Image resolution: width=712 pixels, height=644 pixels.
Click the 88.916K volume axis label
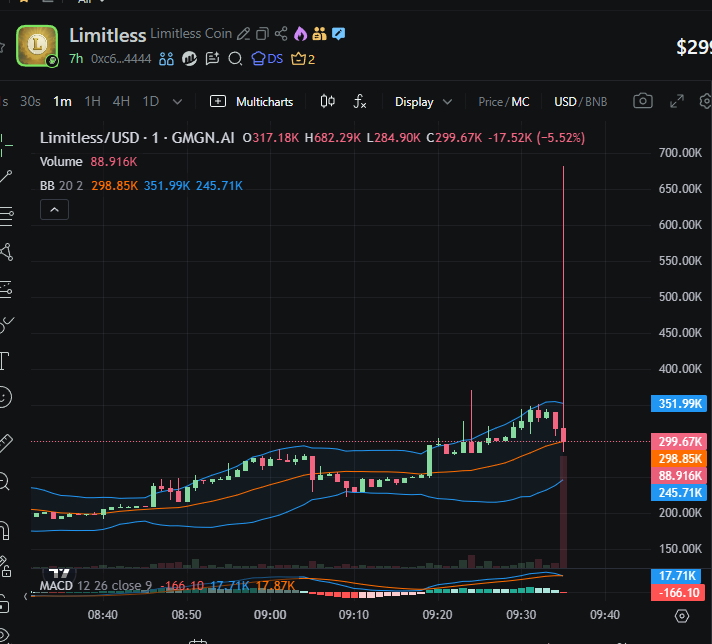point(679,476)
